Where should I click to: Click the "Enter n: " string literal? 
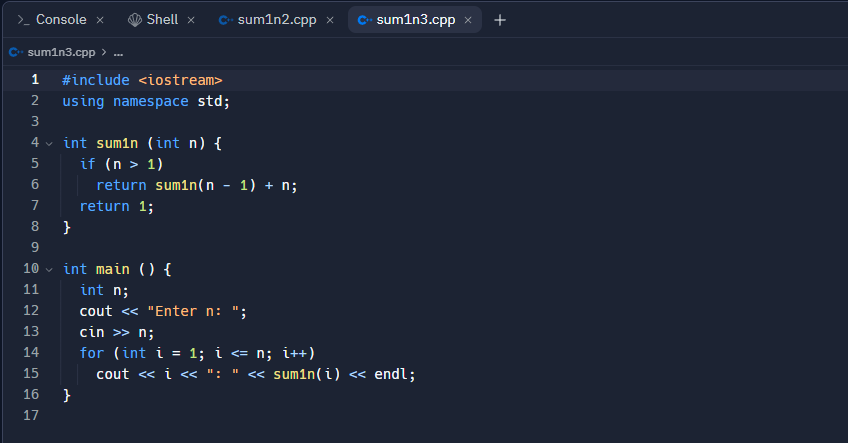[193, 312]
